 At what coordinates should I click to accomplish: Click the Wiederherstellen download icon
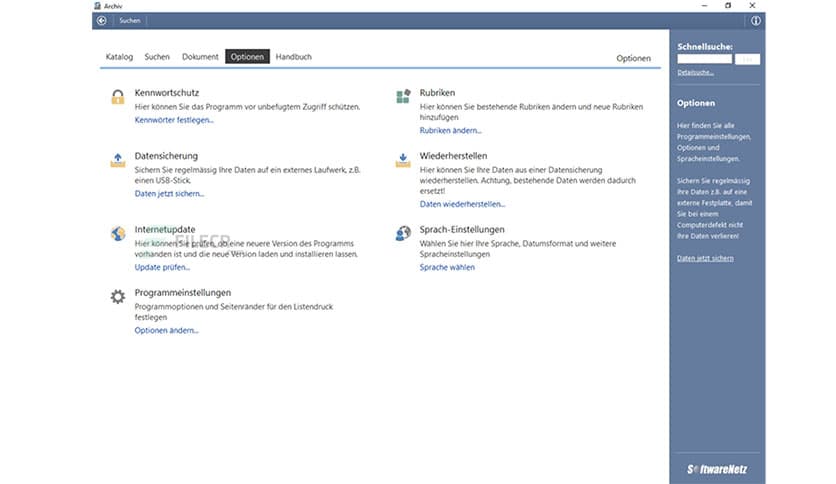(403, 160)
